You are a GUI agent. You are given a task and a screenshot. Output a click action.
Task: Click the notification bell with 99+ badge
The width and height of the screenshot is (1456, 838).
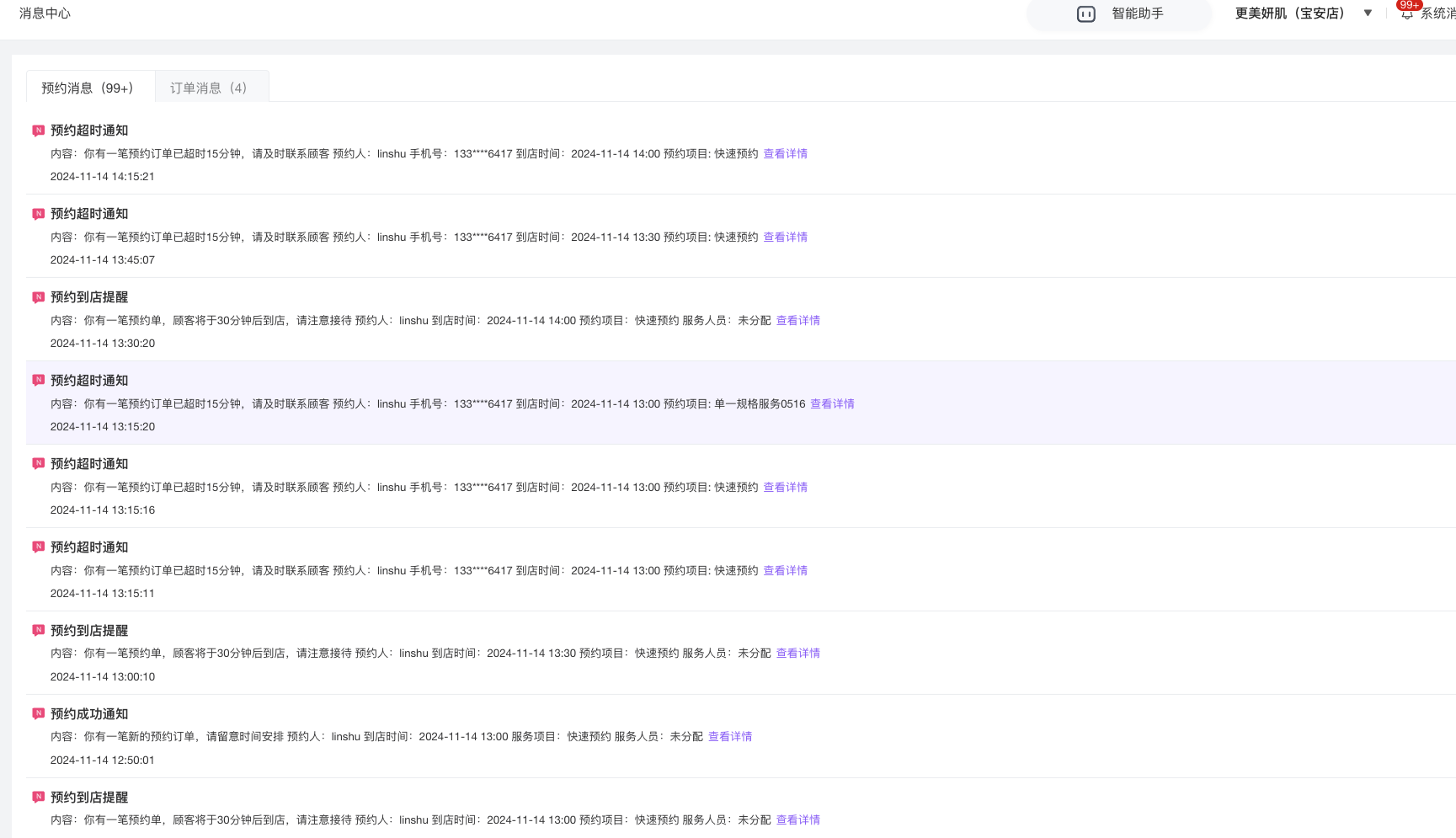[1407, 12]
